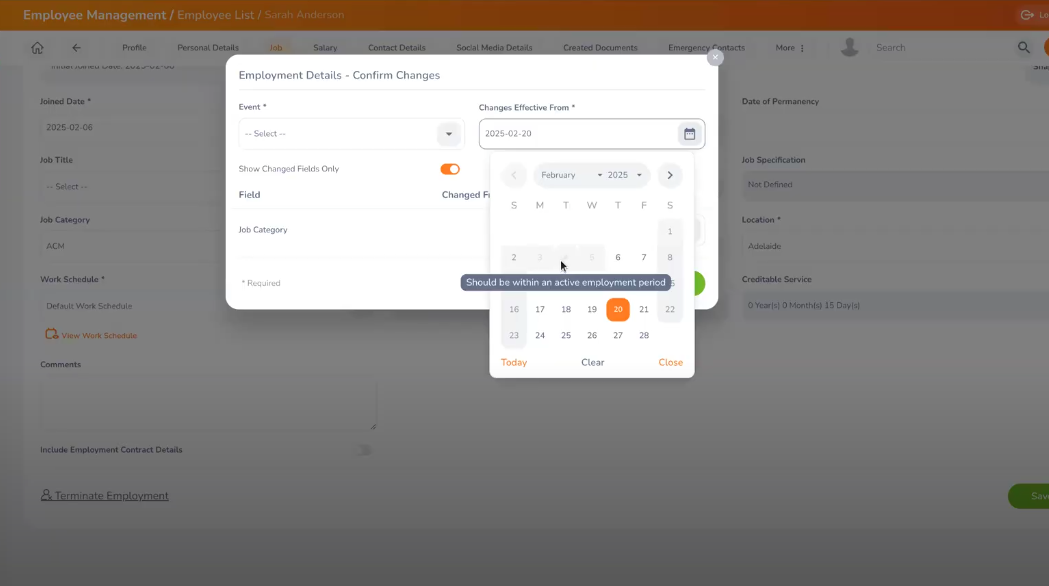
Task: Click the Date of Permanency field
Action: pos(895,127)
